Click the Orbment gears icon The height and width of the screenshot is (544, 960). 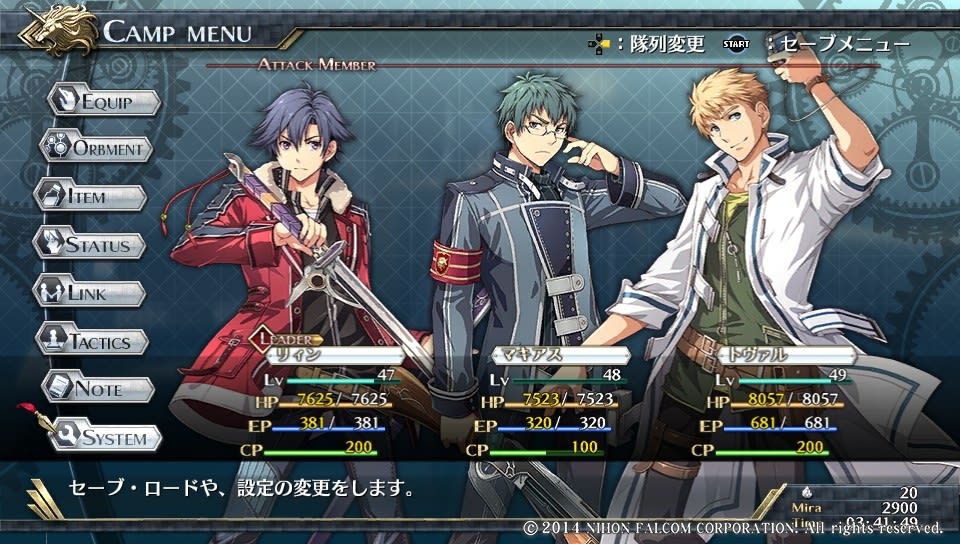click(56, 147)
